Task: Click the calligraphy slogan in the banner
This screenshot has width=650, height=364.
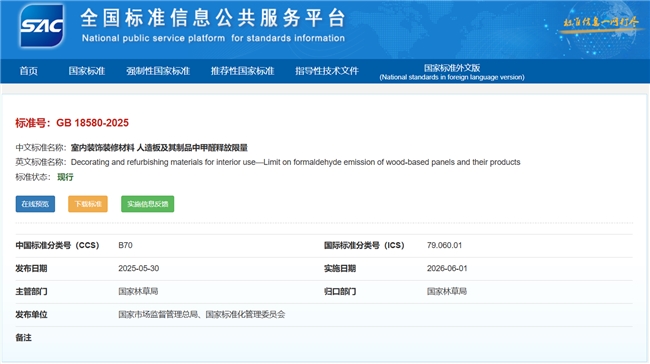Action: coord(601,22)
